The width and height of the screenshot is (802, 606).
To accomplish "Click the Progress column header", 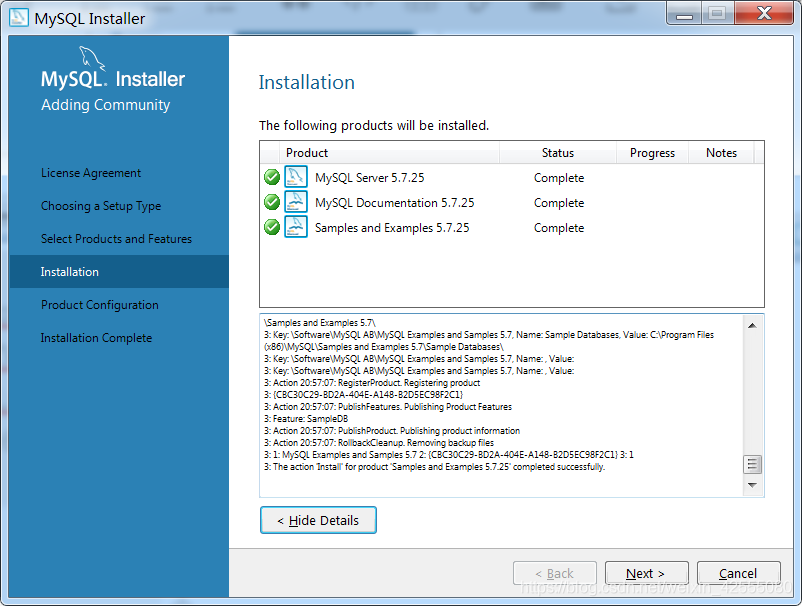I will [652, 153].
